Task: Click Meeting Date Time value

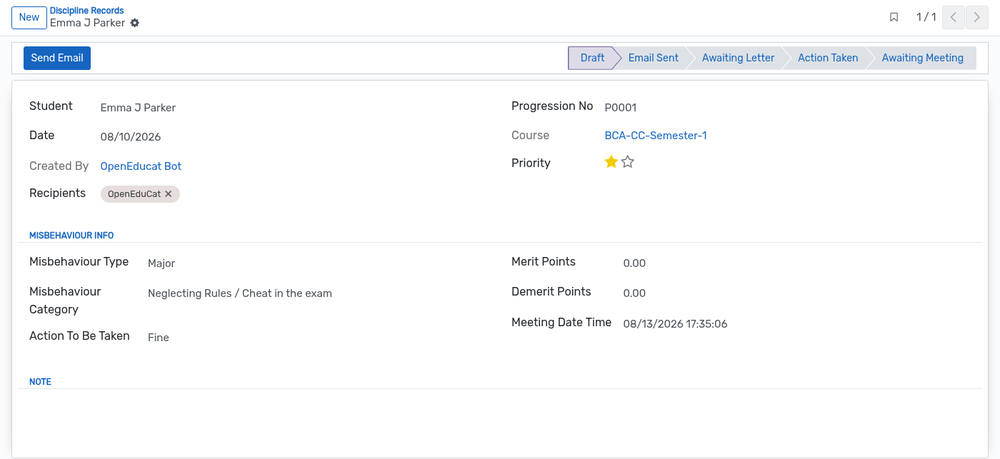Action: 675,324
